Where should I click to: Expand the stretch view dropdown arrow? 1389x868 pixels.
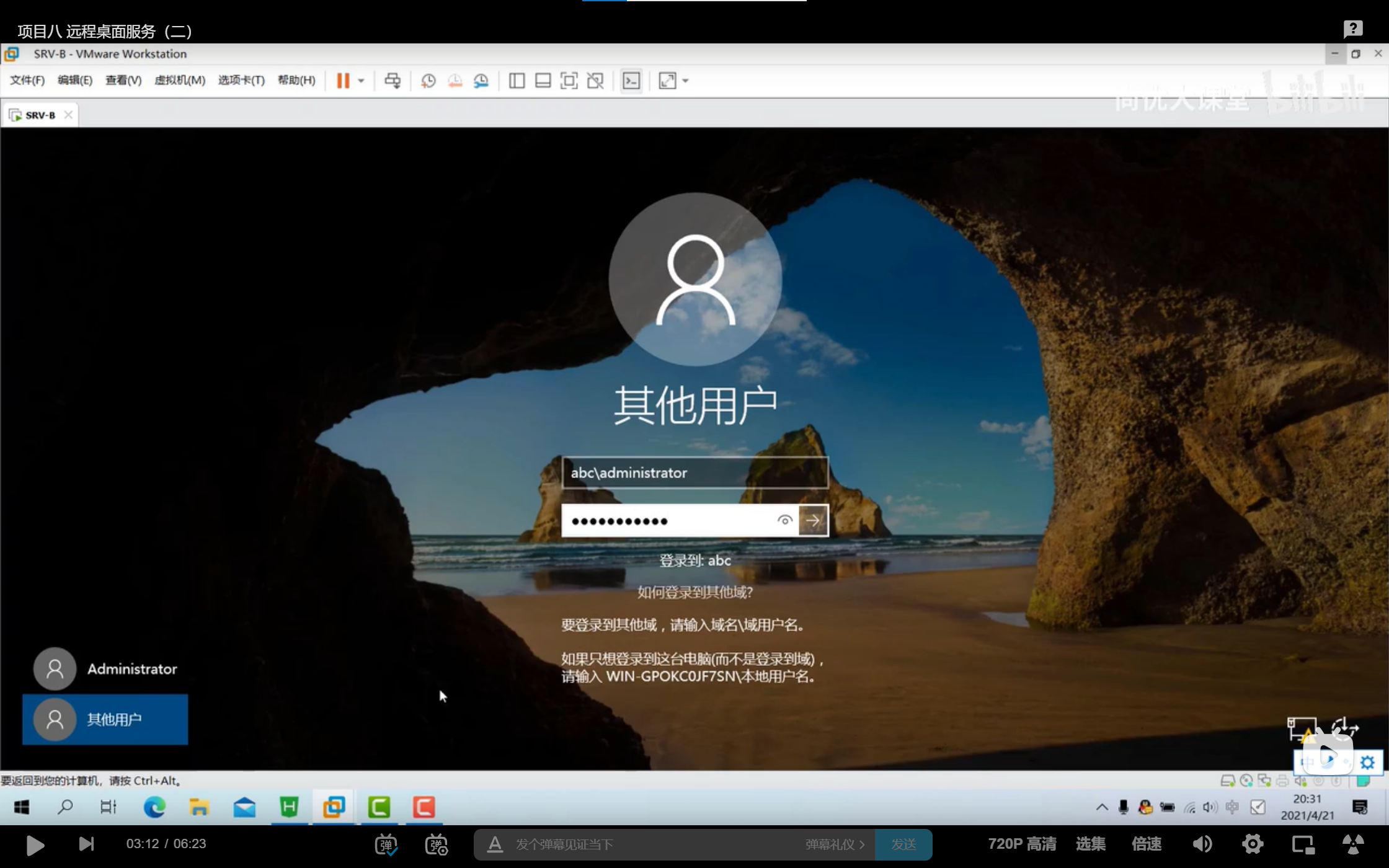click(686, 81)
